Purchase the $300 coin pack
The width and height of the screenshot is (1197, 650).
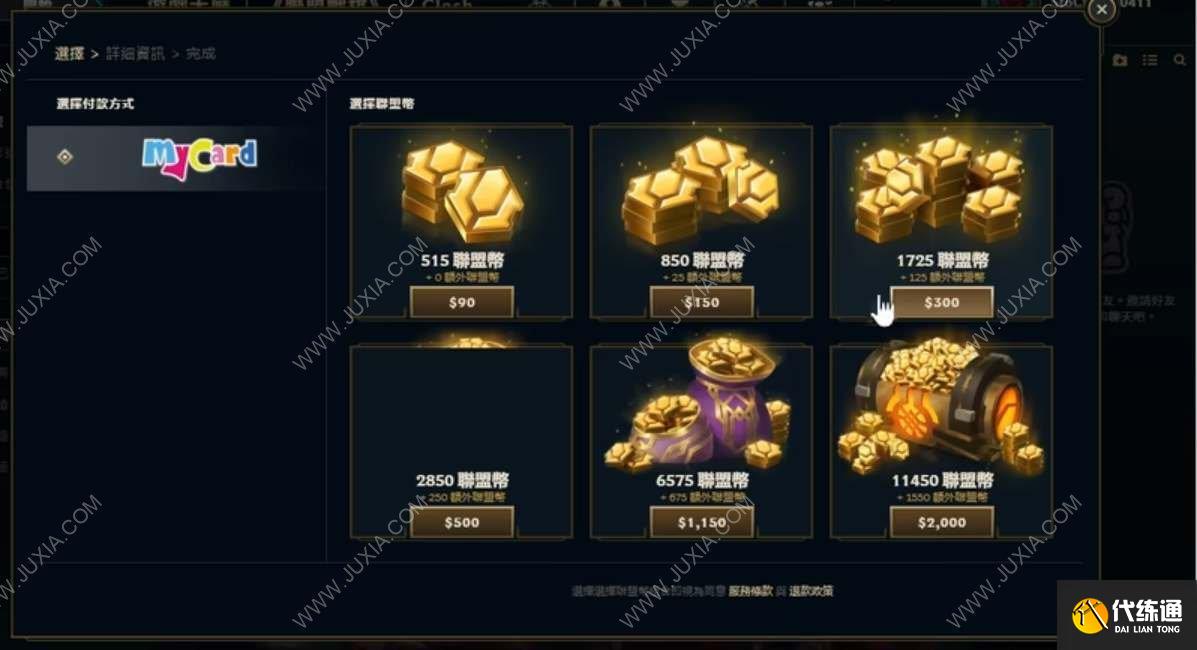tap(941, 302)
